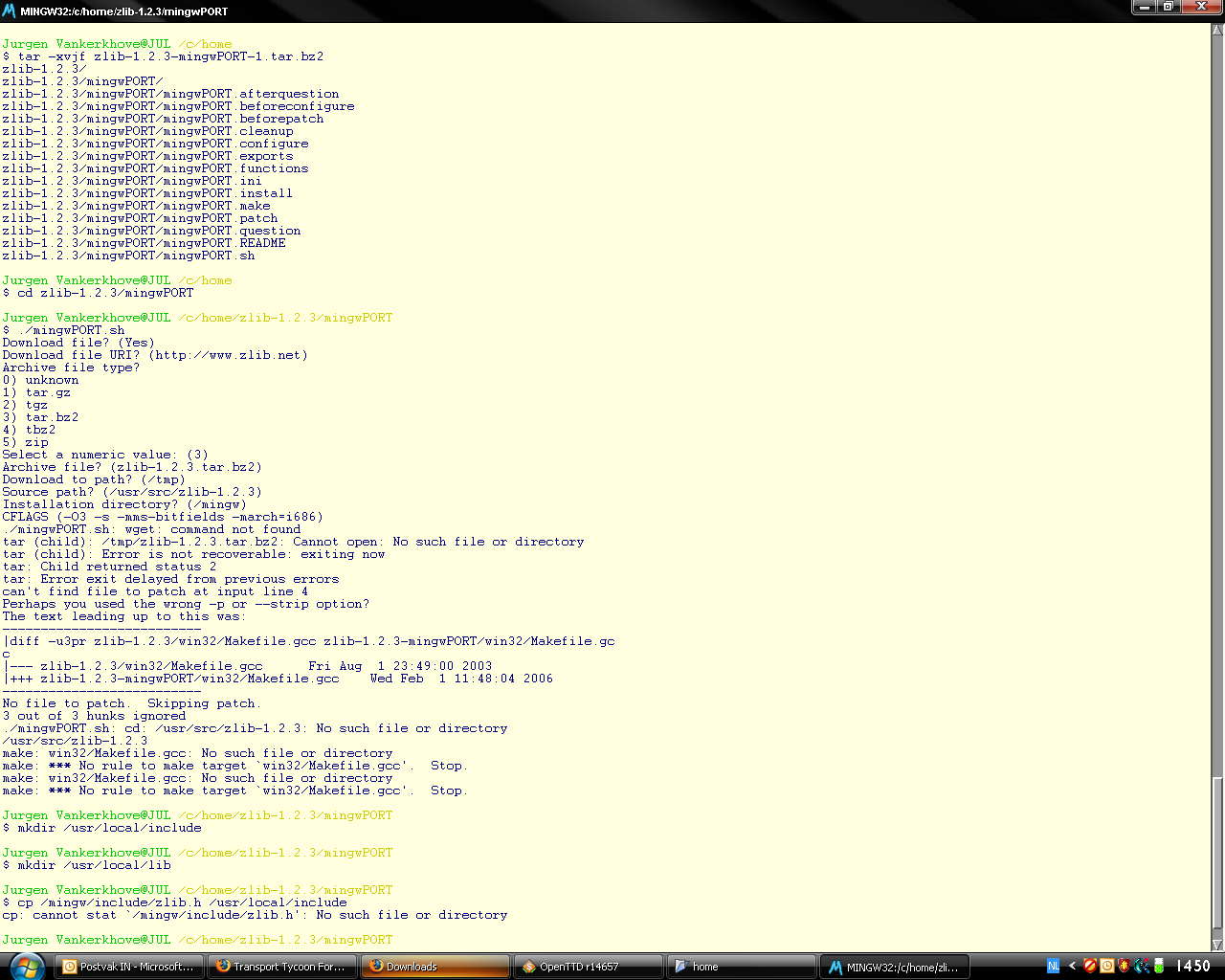Click 'Select a numeric value: (3)' line
The width and height of the screenshot is (1225, 980).
pyautogui.click(x=105, y=455)
